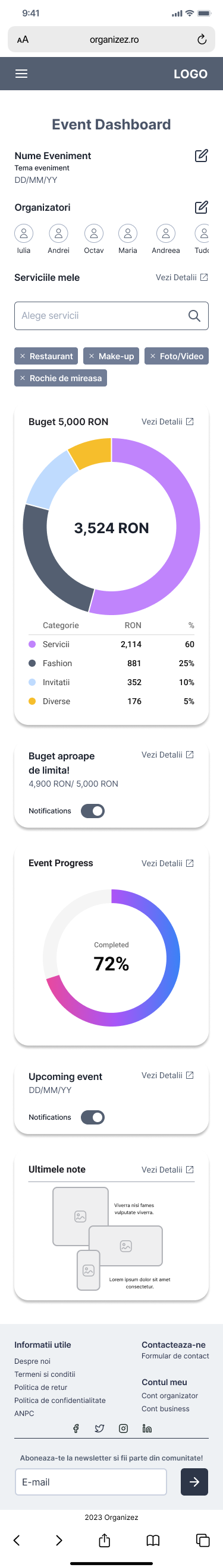Open the Facebook icon in the footer
The width and height of the screenshot is (223, 1568).
76,1428
